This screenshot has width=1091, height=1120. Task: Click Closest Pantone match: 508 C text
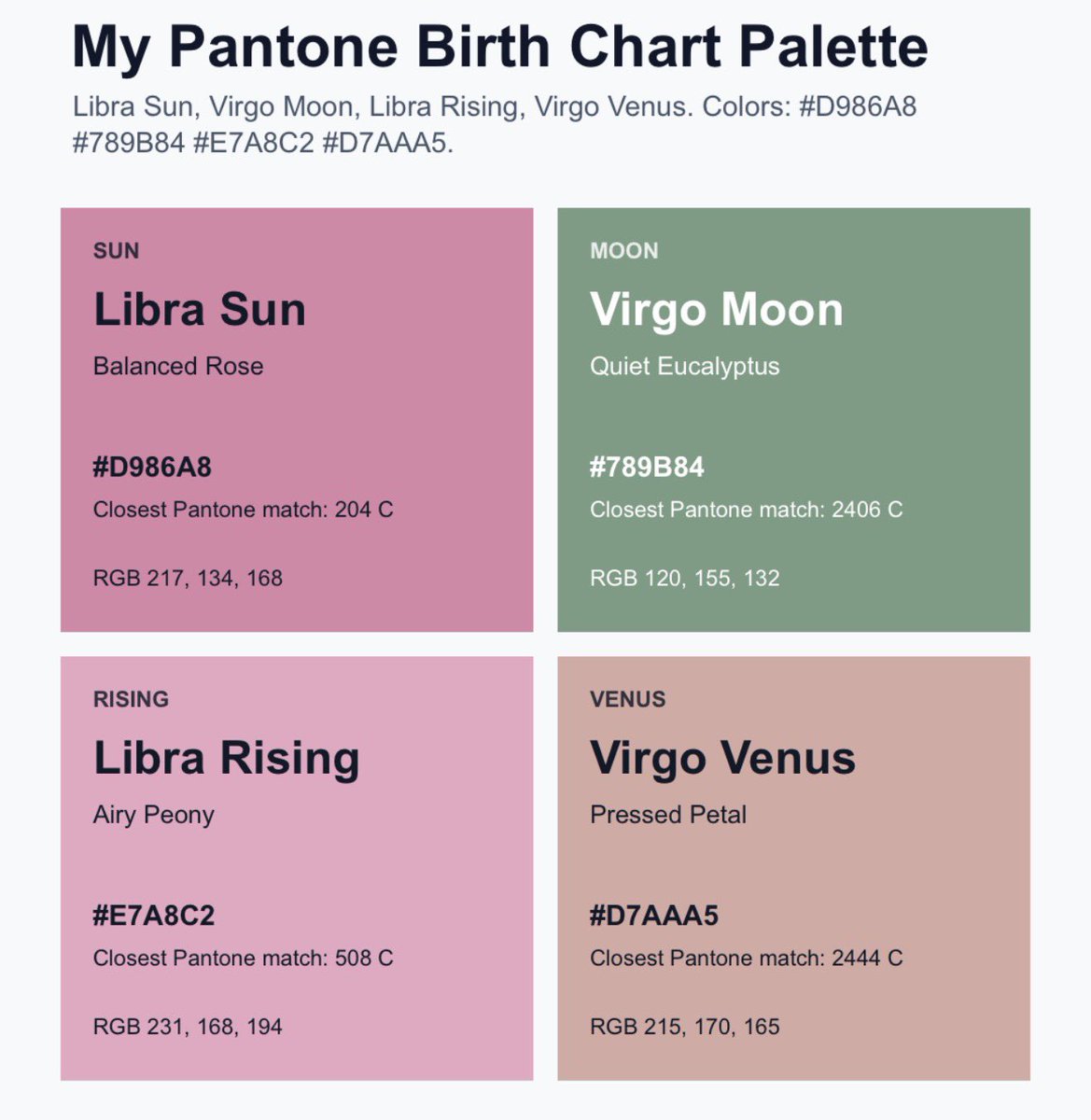[x=244, y=958]
